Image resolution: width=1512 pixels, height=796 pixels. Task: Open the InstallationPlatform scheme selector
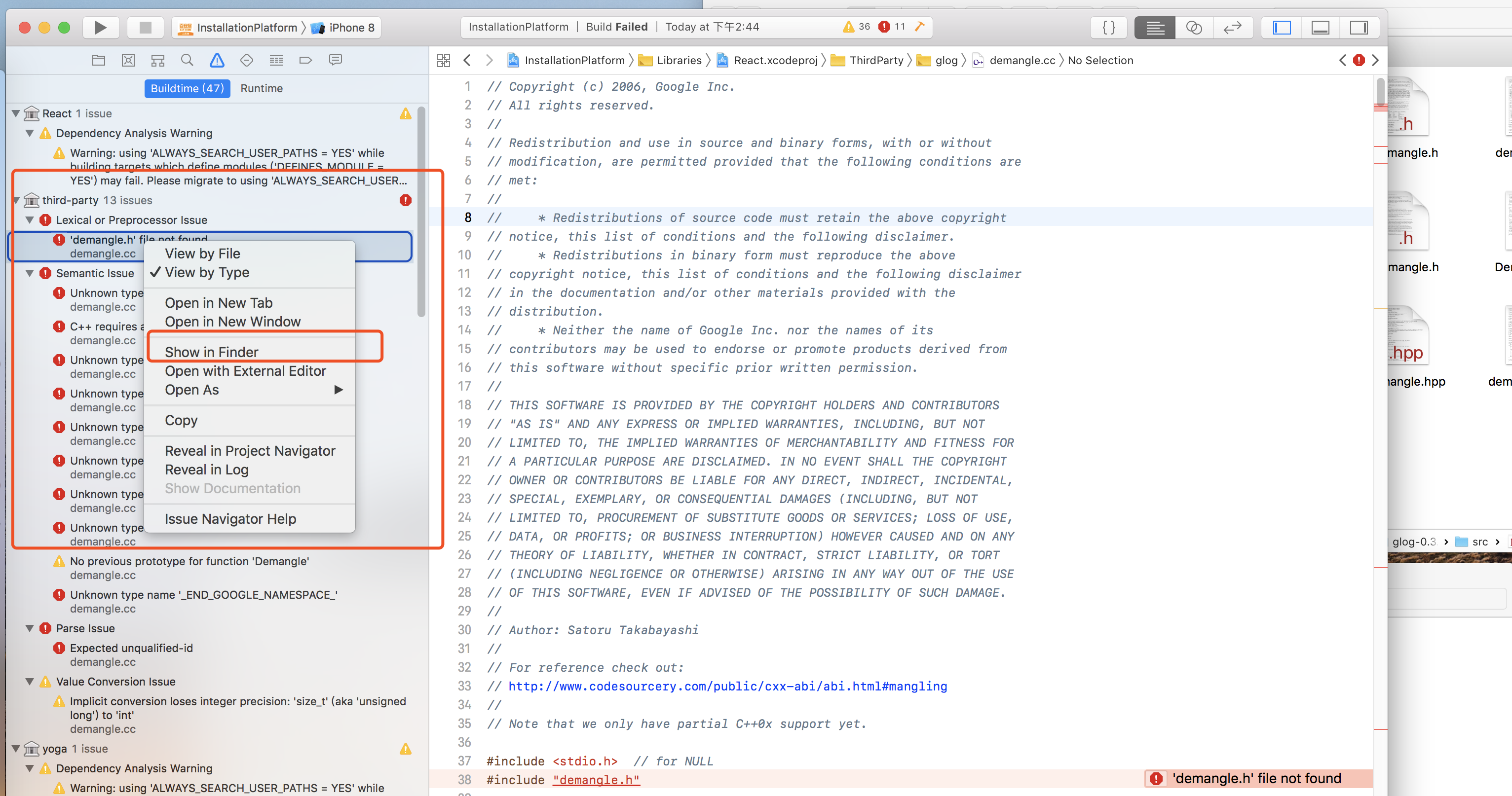[238, 28]
